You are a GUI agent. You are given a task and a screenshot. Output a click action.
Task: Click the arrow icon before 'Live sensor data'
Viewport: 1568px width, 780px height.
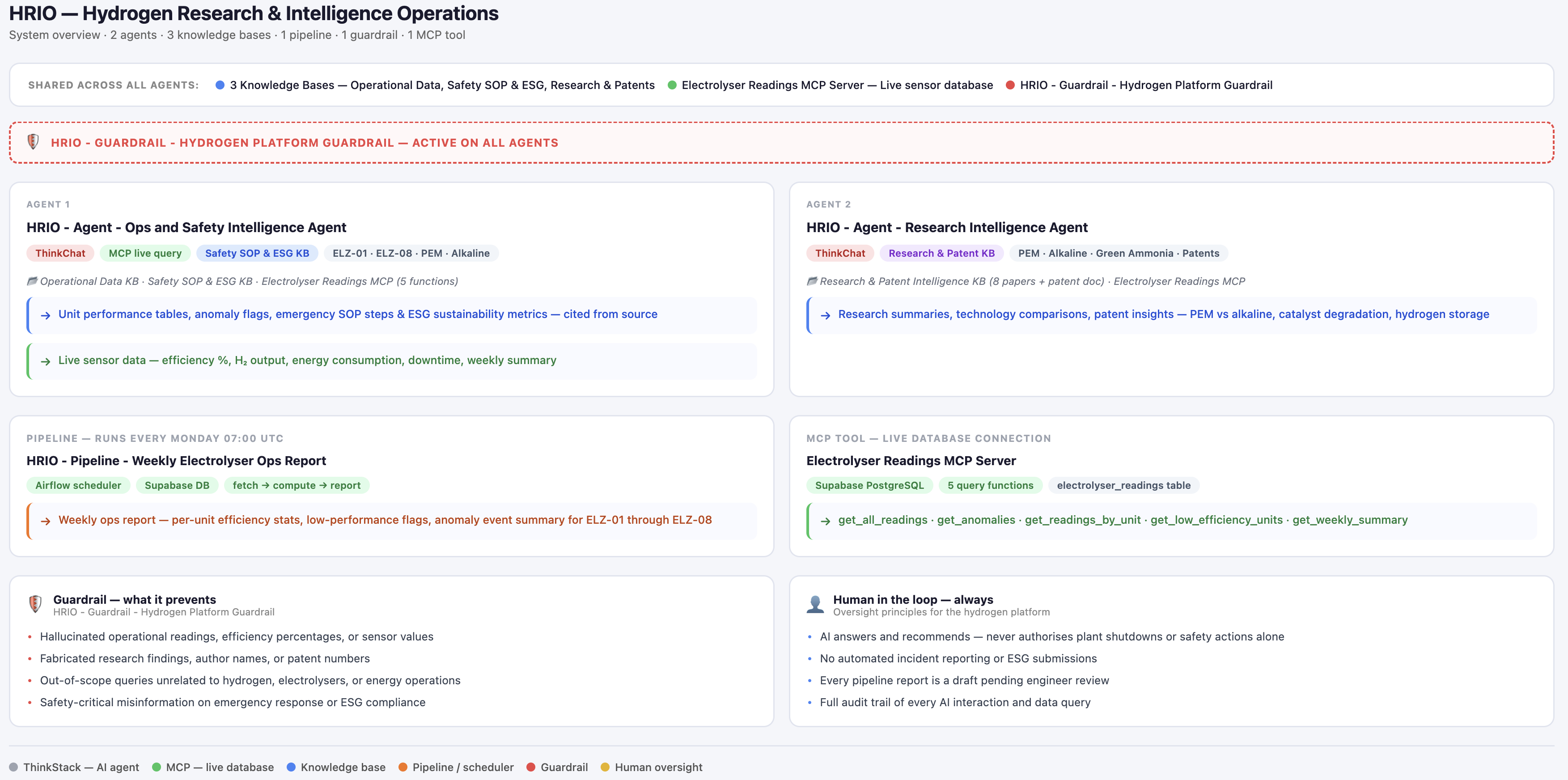click(46, 361)
